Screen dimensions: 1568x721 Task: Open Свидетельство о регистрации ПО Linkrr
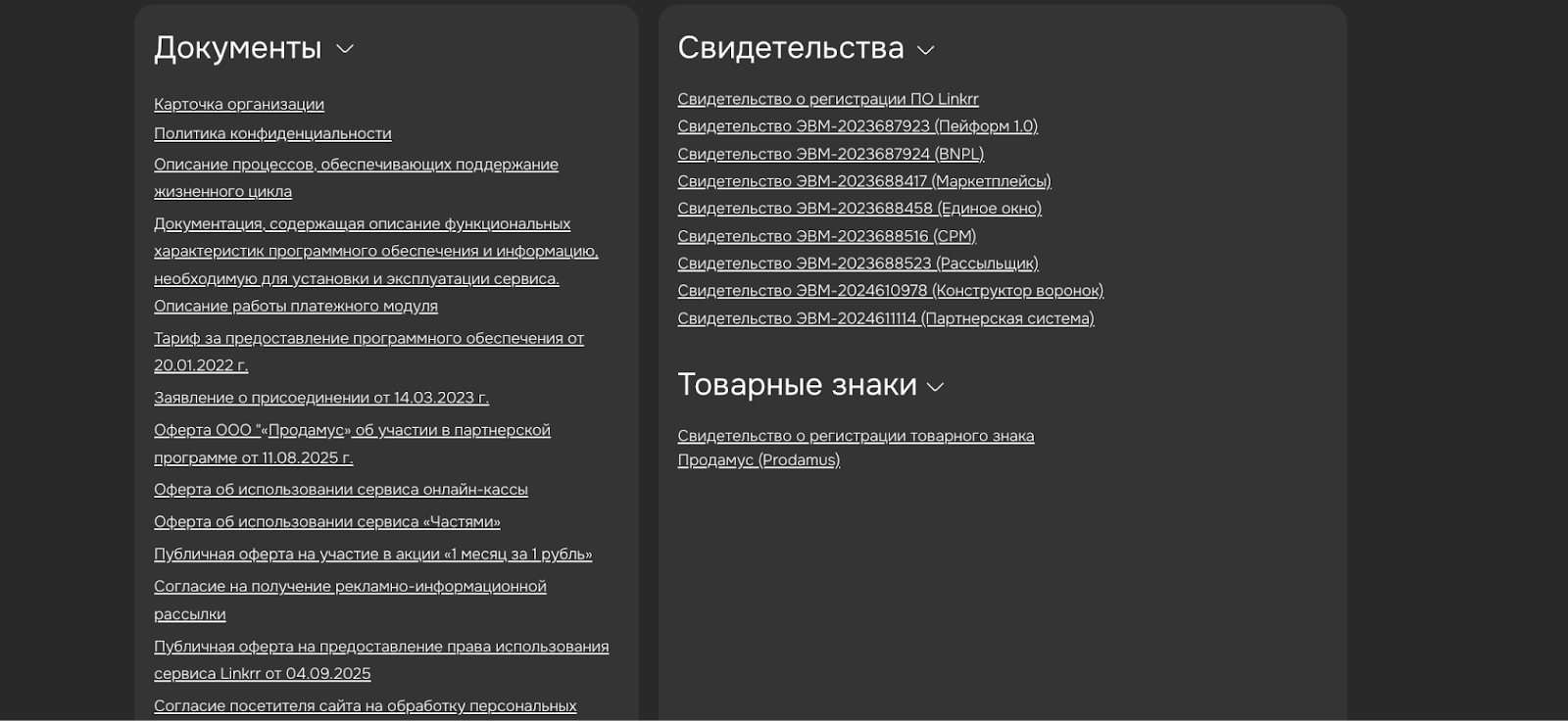828,99
